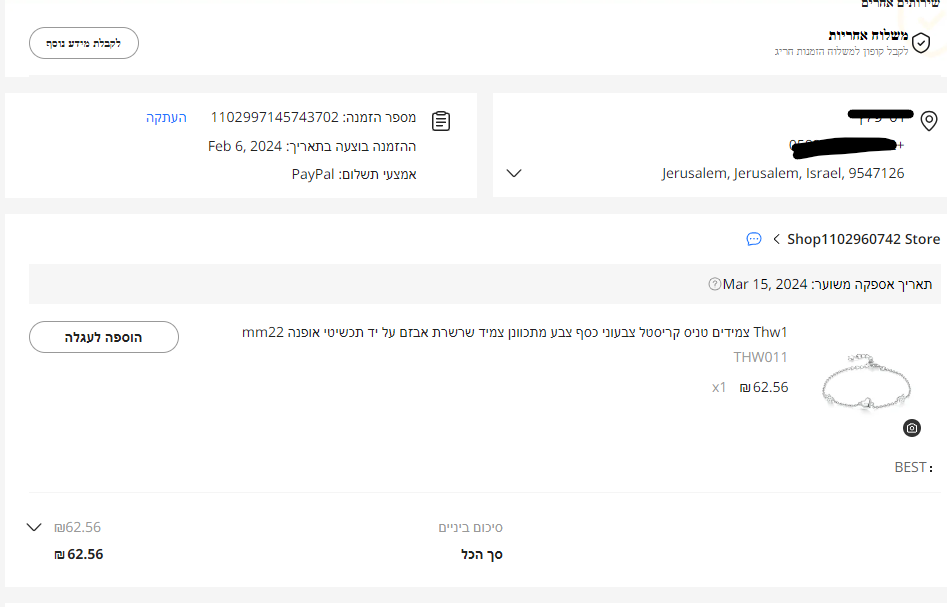Image resolution: width=947 pixels, height=607 pixels.
Task: Expand the subtotal price breakdown chevron
Action: click(x=35, y=527)
